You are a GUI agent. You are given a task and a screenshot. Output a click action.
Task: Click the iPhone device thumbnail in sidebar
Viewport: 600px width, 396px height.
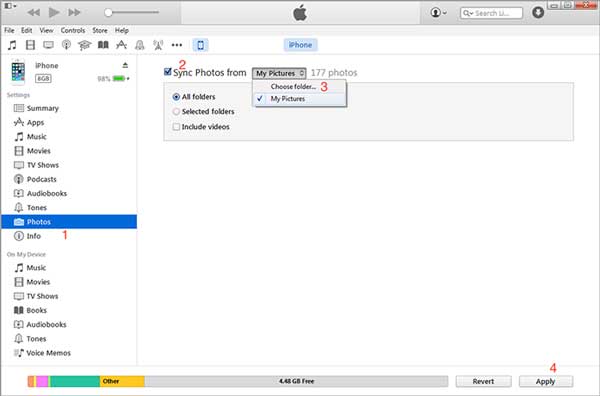pos(18,72)
